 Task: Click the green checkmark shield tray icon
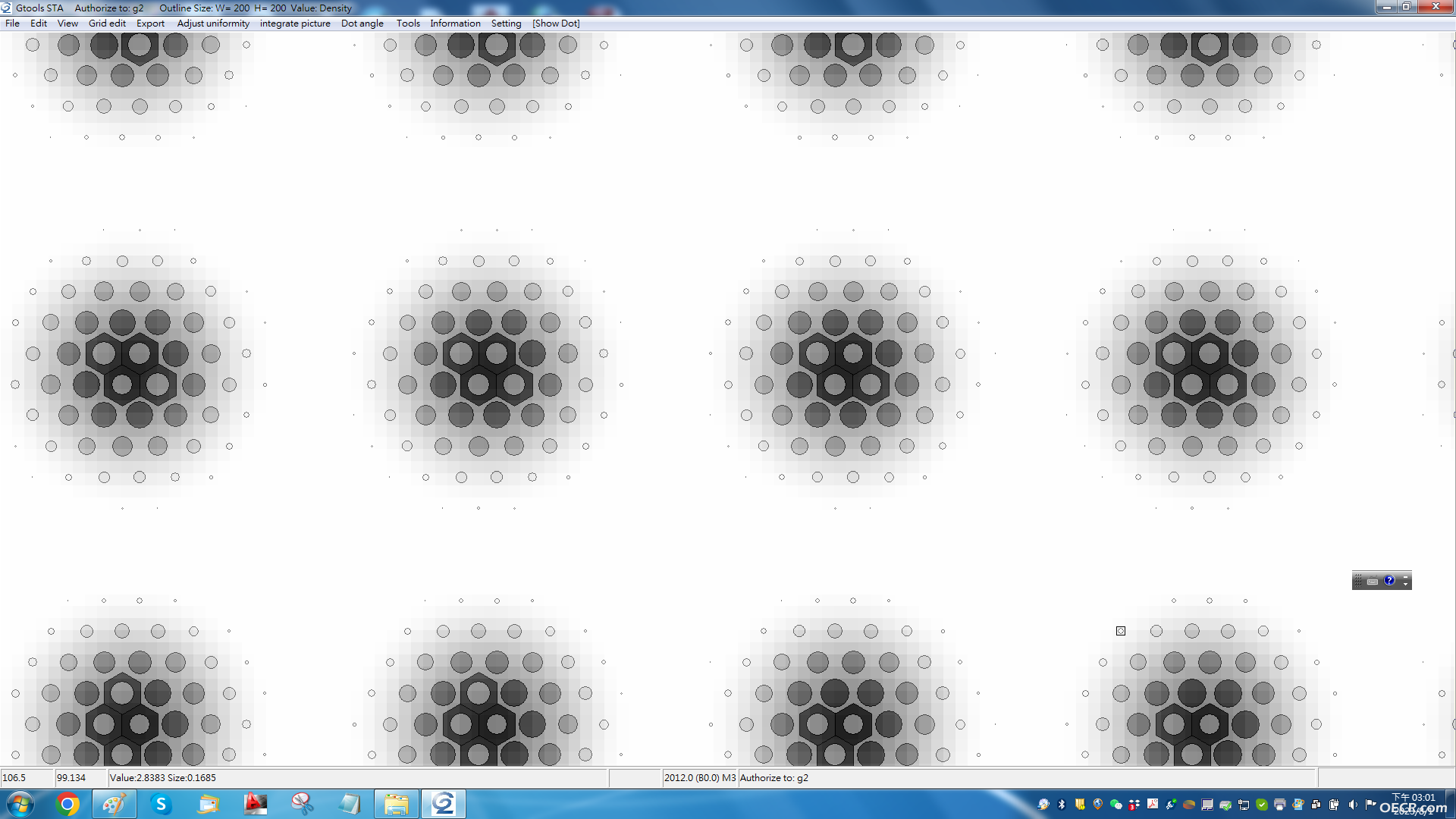[1262, 805]
